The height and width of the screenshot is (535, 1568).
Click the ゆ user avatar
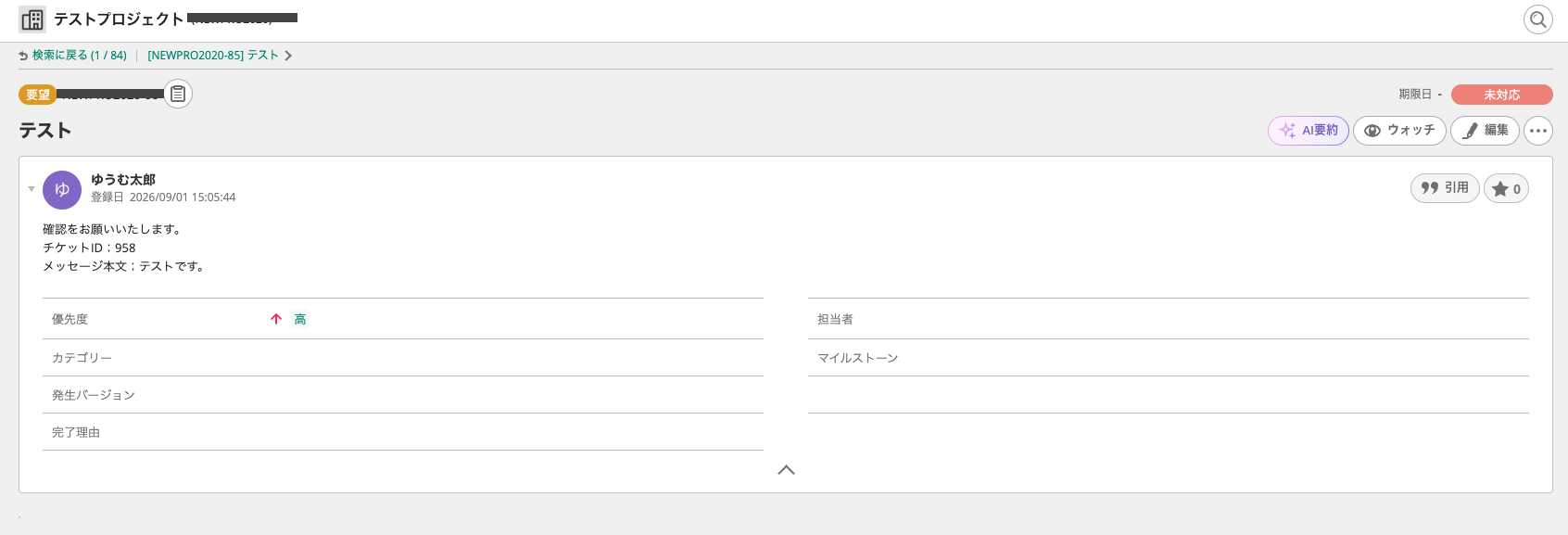tap(62, 190)
